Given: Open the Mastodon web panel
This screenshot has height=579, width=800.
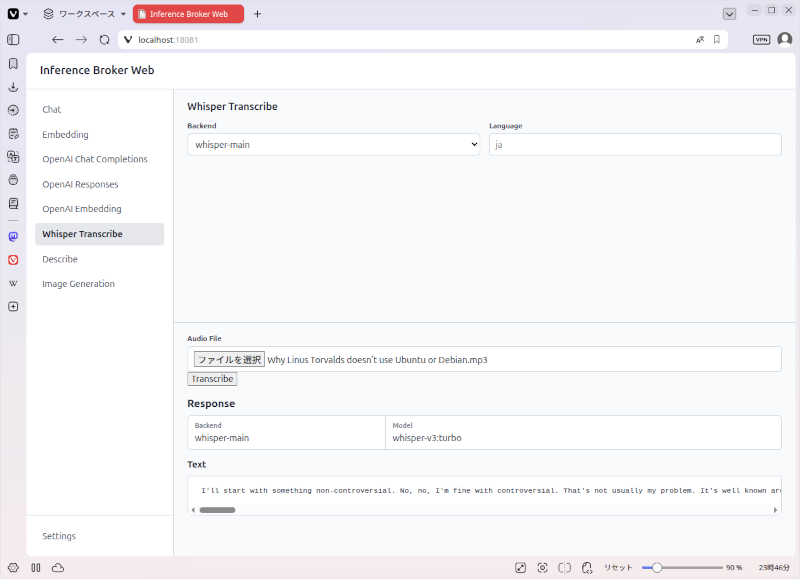Looking at the screenshot, I should pyautogui.click(x=14, y=237).
